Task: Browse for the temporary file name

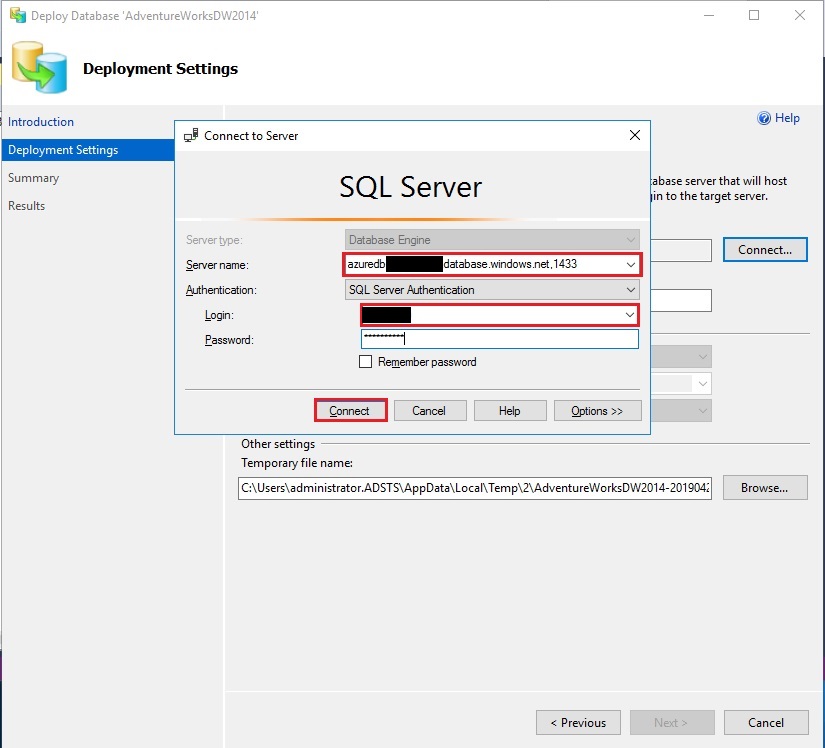Action: coord(765,488)
